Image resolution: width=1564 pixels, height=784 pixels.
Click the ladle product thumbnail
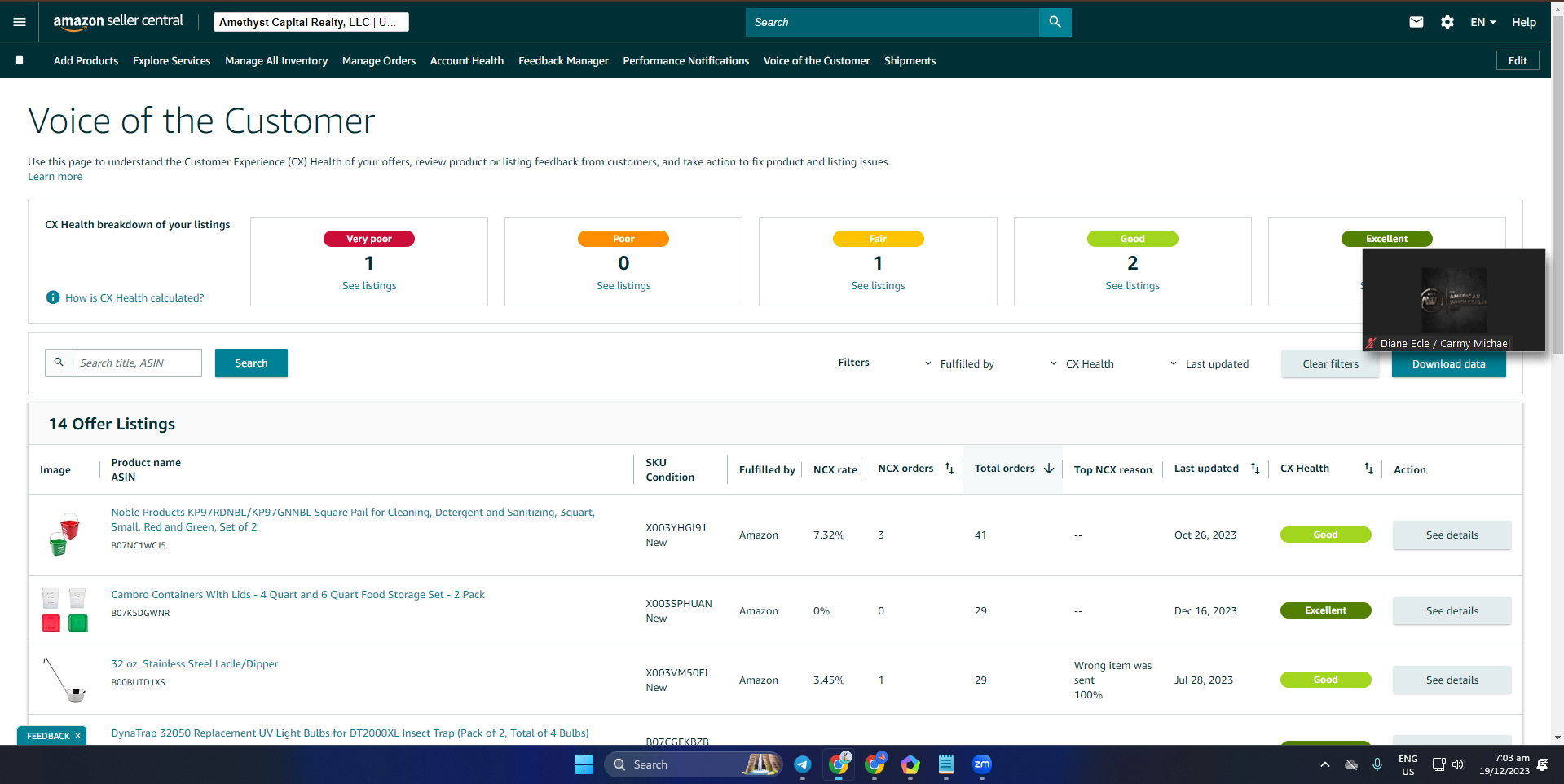pyautogui.click(x=64, y=680)
